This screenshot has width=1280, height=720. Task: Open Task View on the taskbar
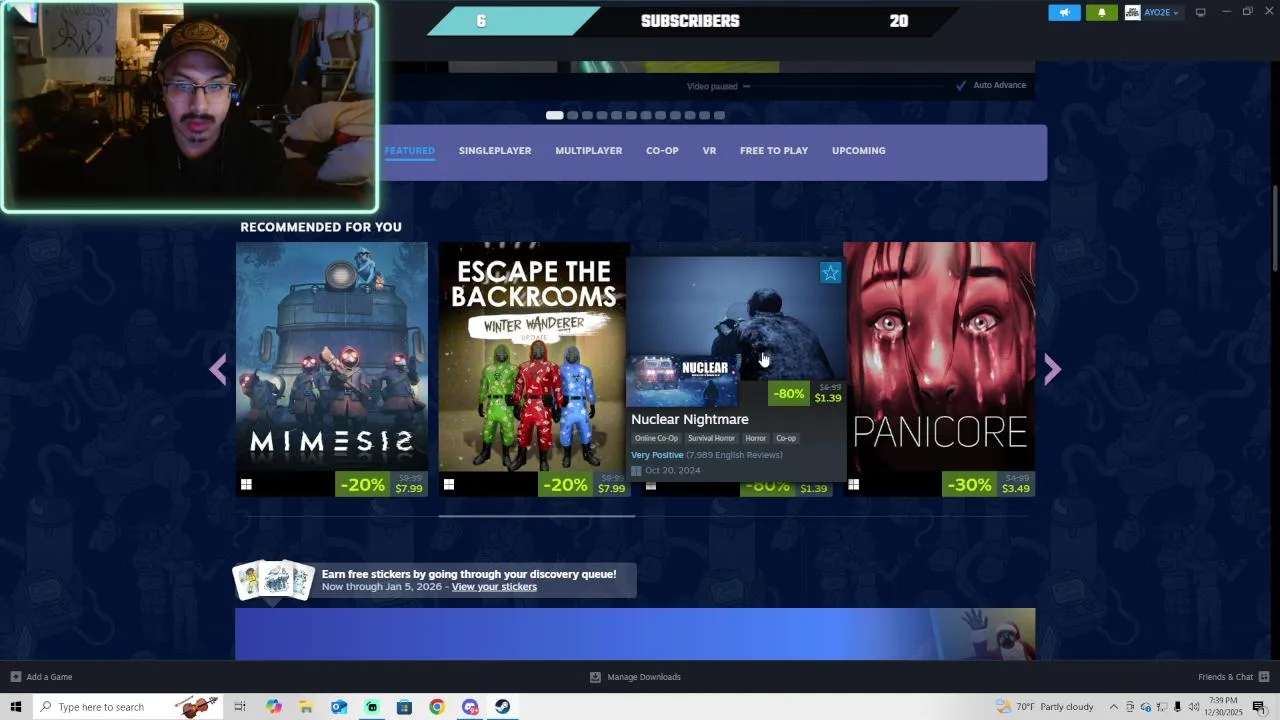[240, 707]
